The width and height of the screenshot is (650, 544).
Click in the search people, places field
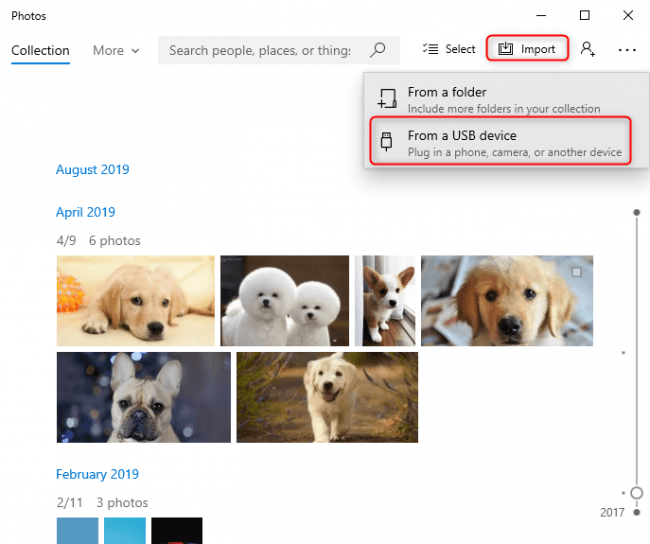(x=260, y=50)
